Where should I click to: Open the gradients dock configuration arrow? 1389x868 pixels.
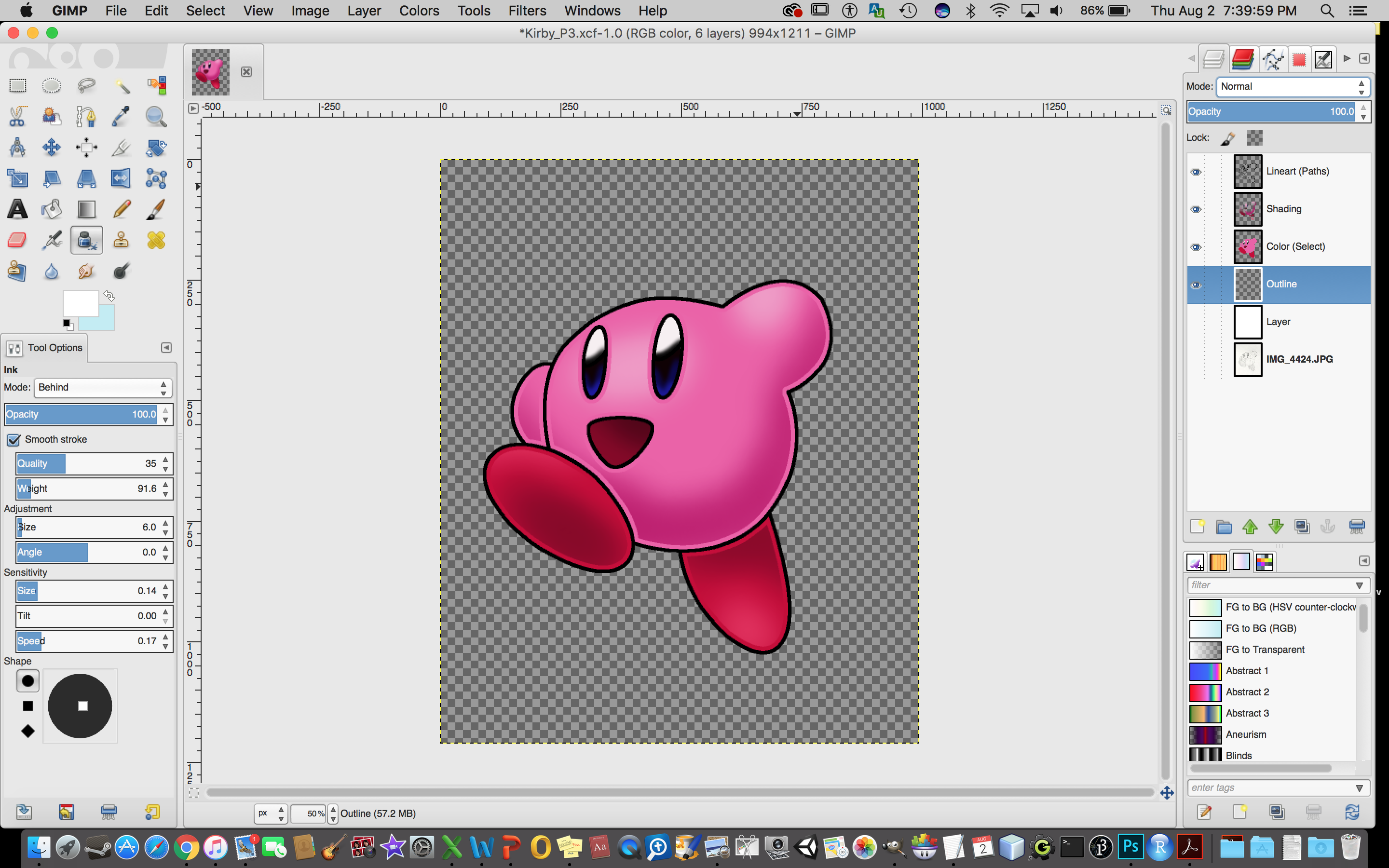[x=1364, y=561]
